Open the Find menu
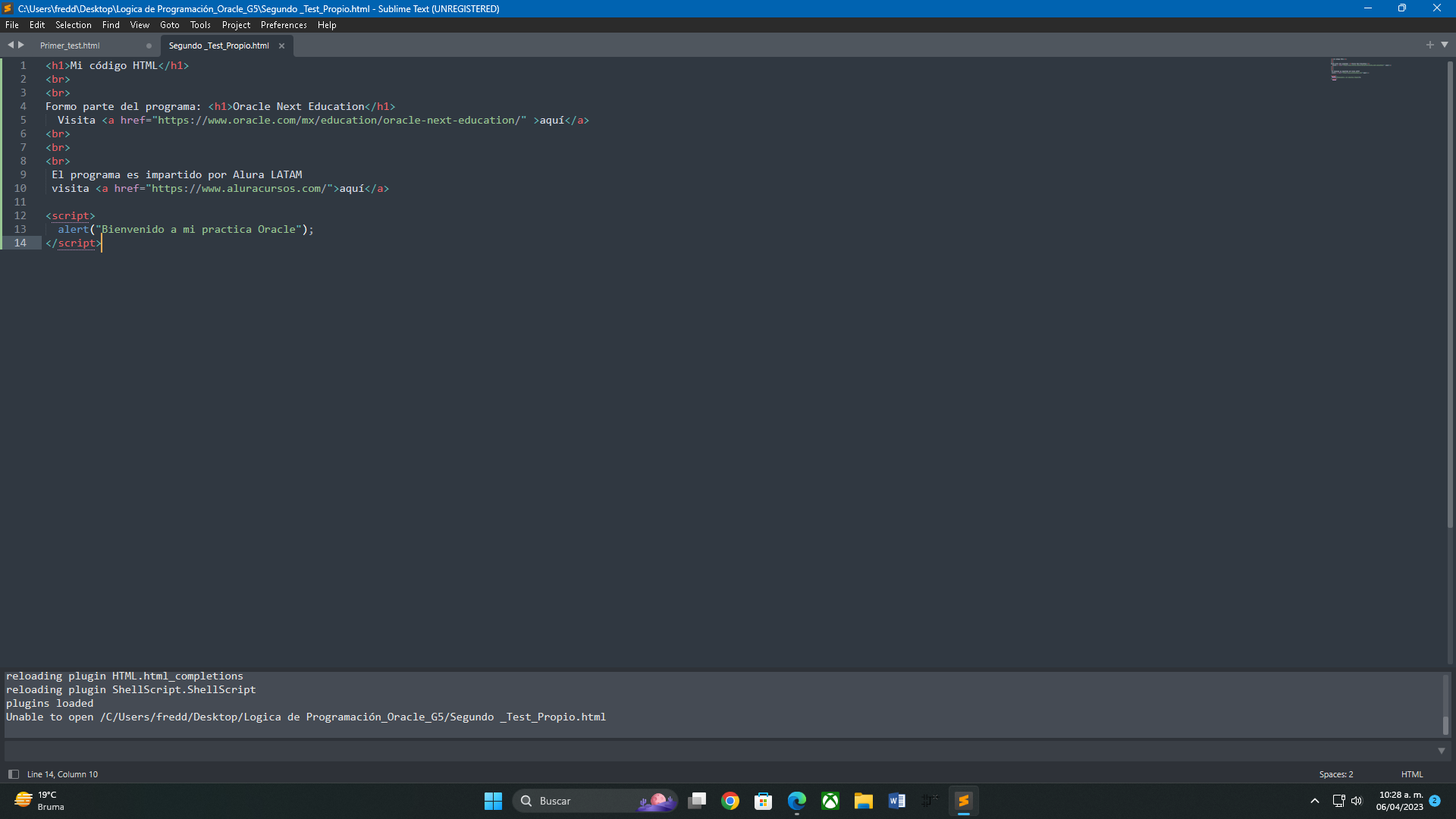This screenshot has width=1456, height=819. pos(111,25)
